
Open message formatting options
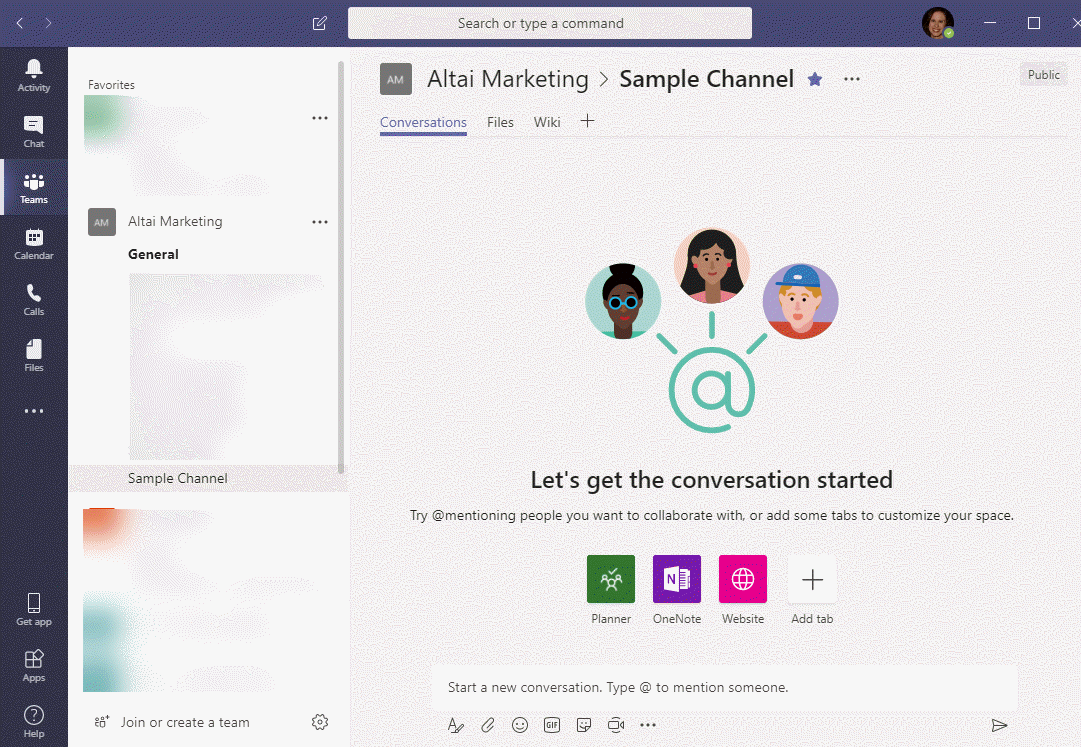point(456,725)
